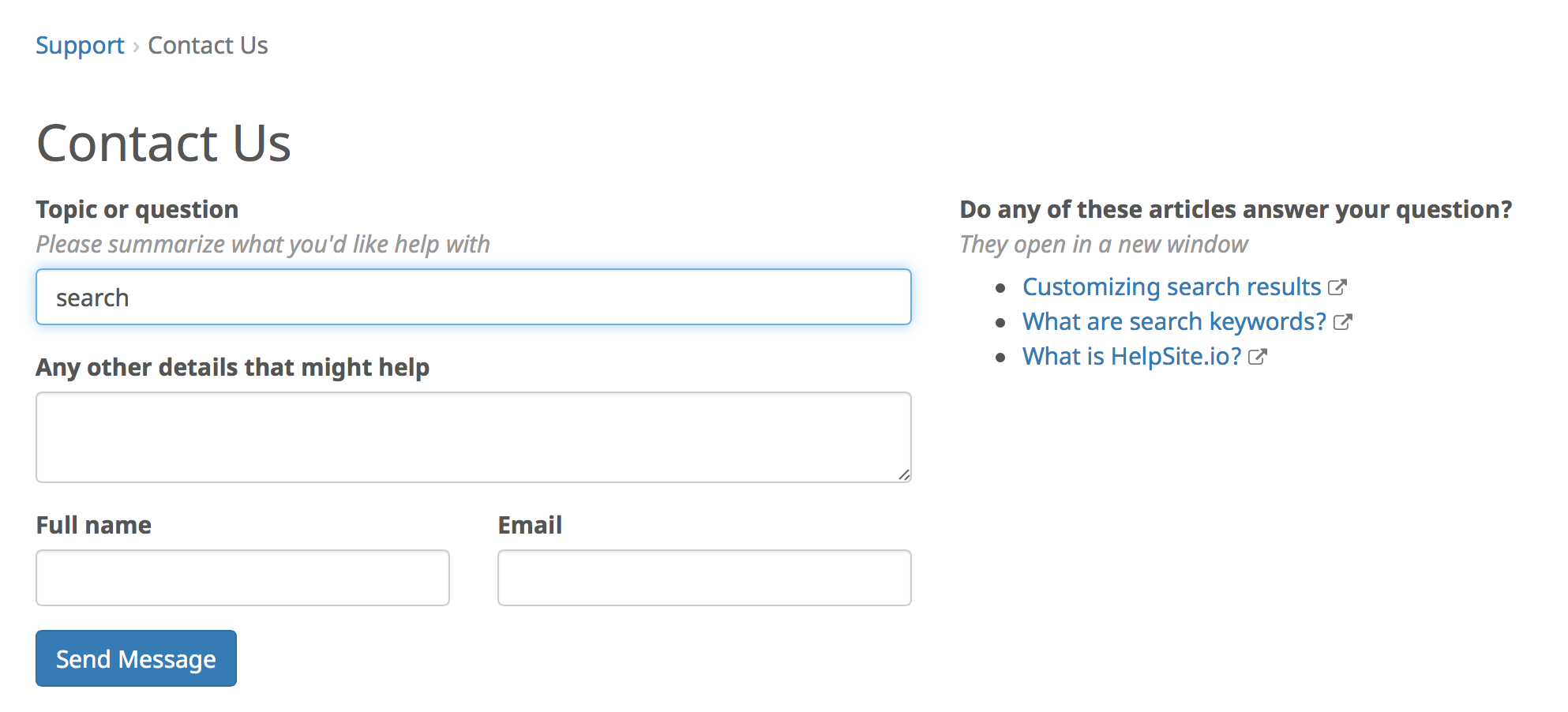
Task: Select the Contact Us breadcrumb item
Action: pos(208,46)
